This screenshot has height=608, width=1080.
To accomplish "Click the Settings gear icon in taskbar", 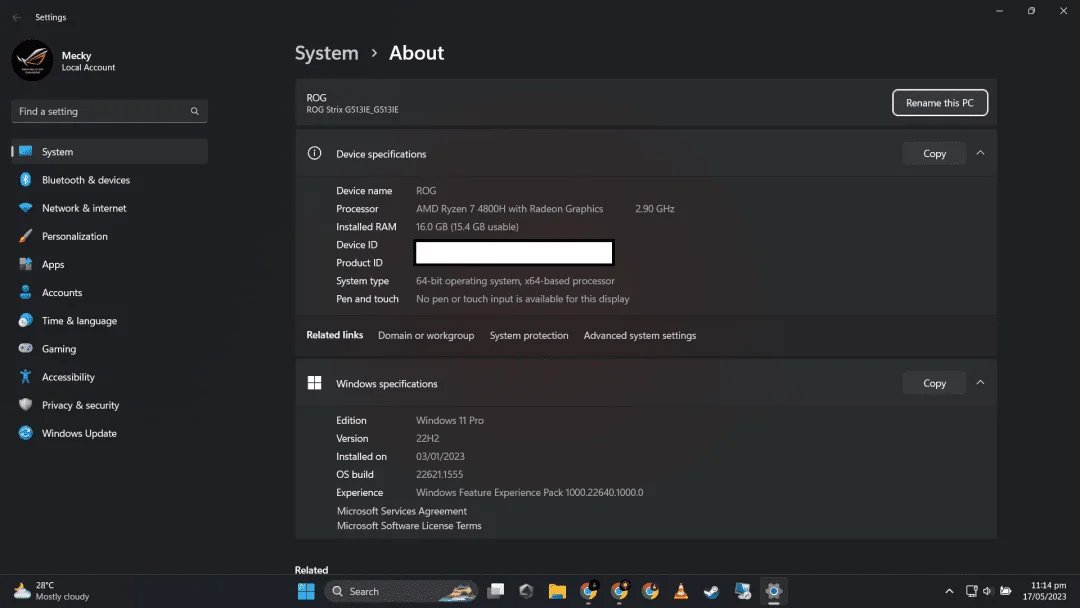I will tap(773, 591).
